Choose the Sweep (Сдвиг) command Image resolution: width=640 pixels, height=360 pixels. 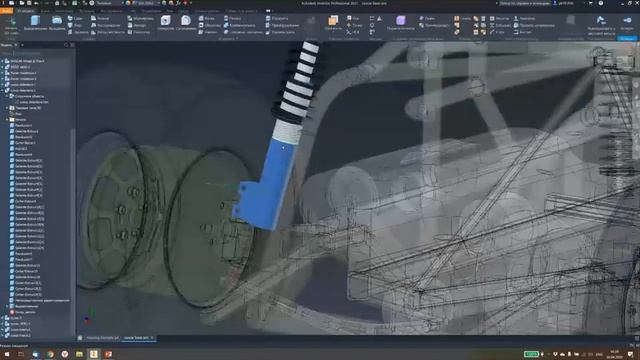pyautogui.click(x=75, y=18)
